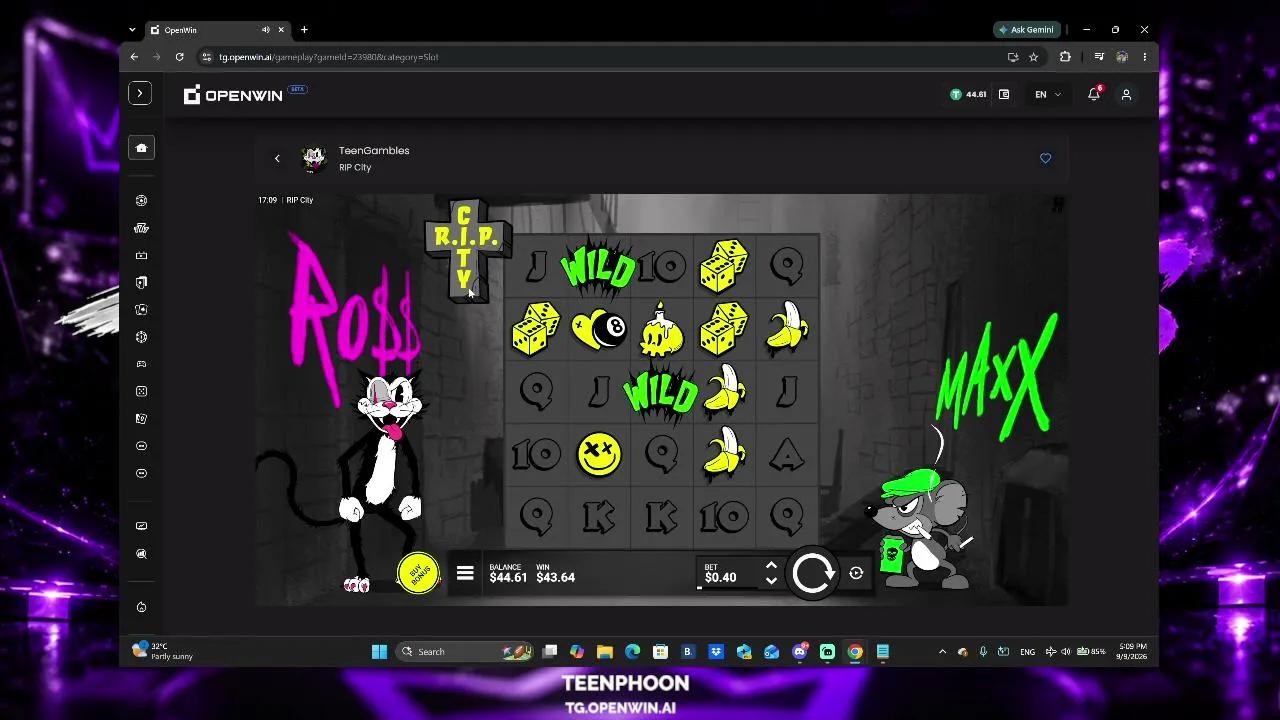Close the OpenWin tab
Viewport: 1280px width, 720px height.
(x=281, y=30)
